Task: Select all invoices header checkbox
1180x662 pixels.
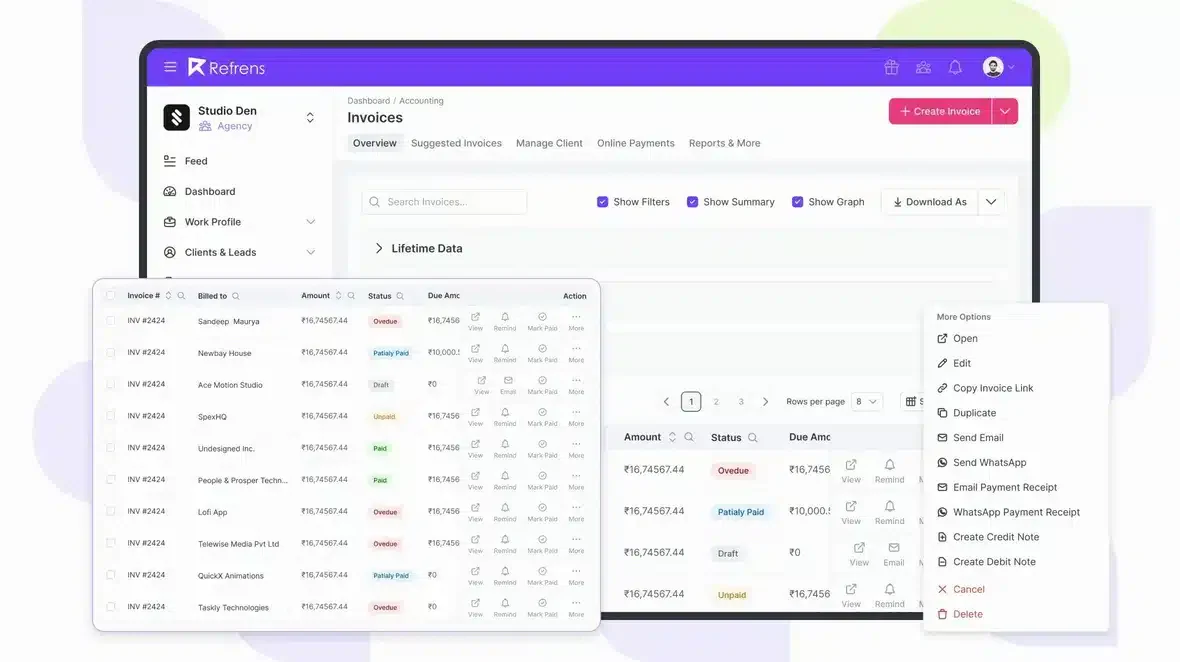Action: click(x=111, y=296)
